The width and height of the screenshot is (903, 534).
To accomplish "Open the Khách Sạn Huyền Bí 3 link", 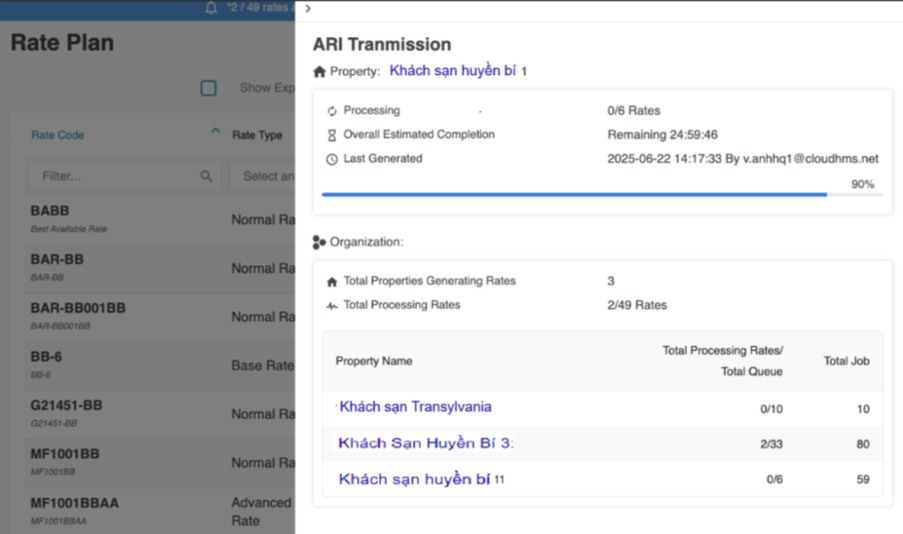I will tap(425, 443).
